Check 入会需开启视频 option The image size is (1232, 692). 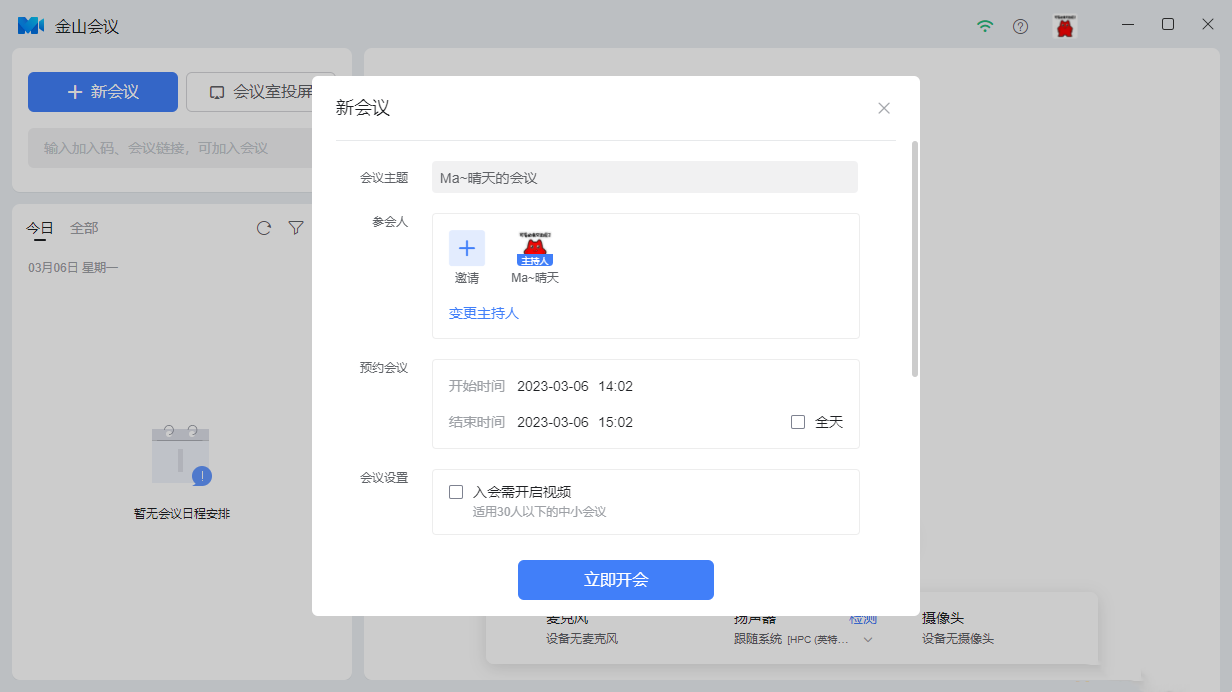(x=456, y=492)
